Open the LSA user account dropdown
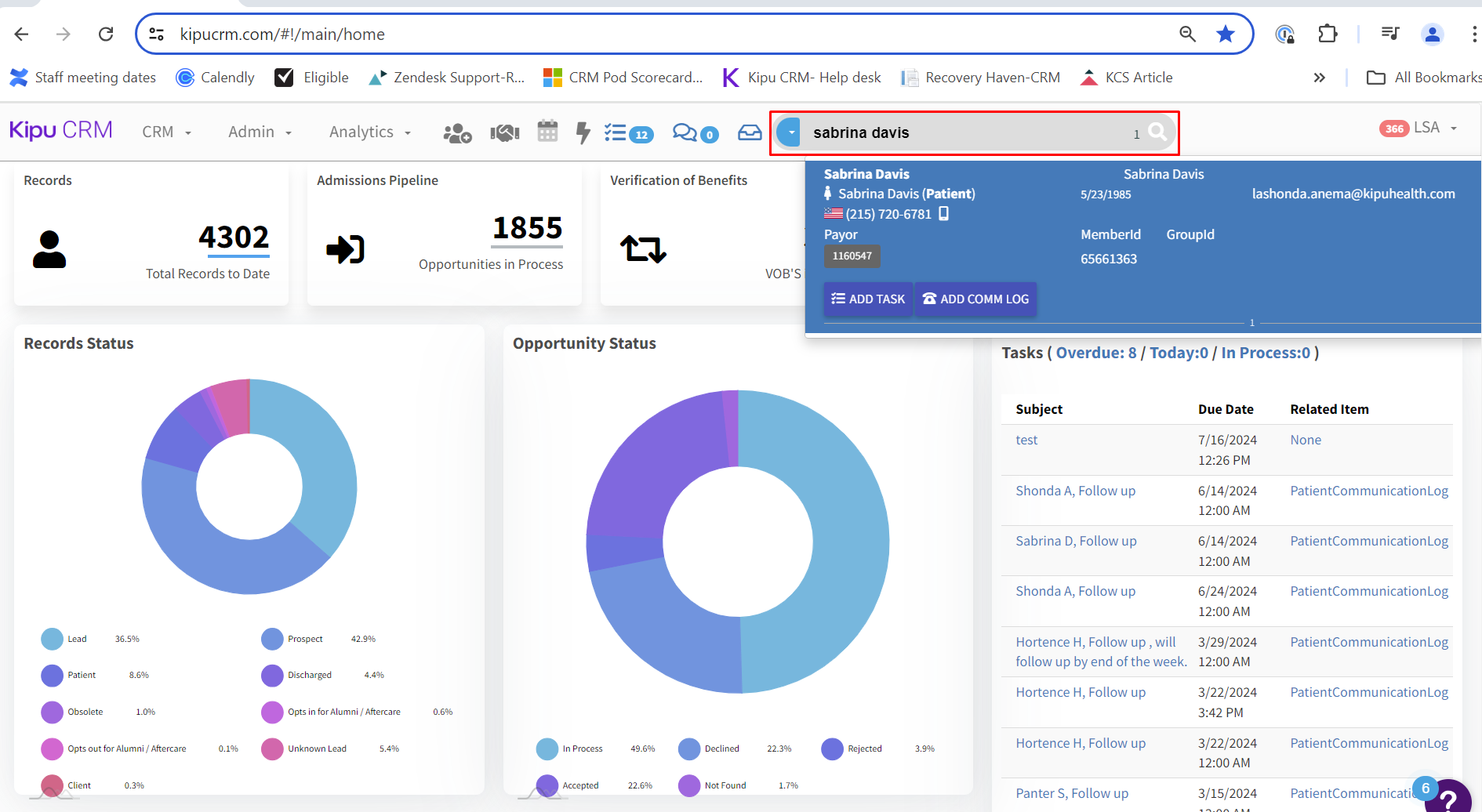This screenshot has width=1482, height=812. click(x=1433, y=128)
